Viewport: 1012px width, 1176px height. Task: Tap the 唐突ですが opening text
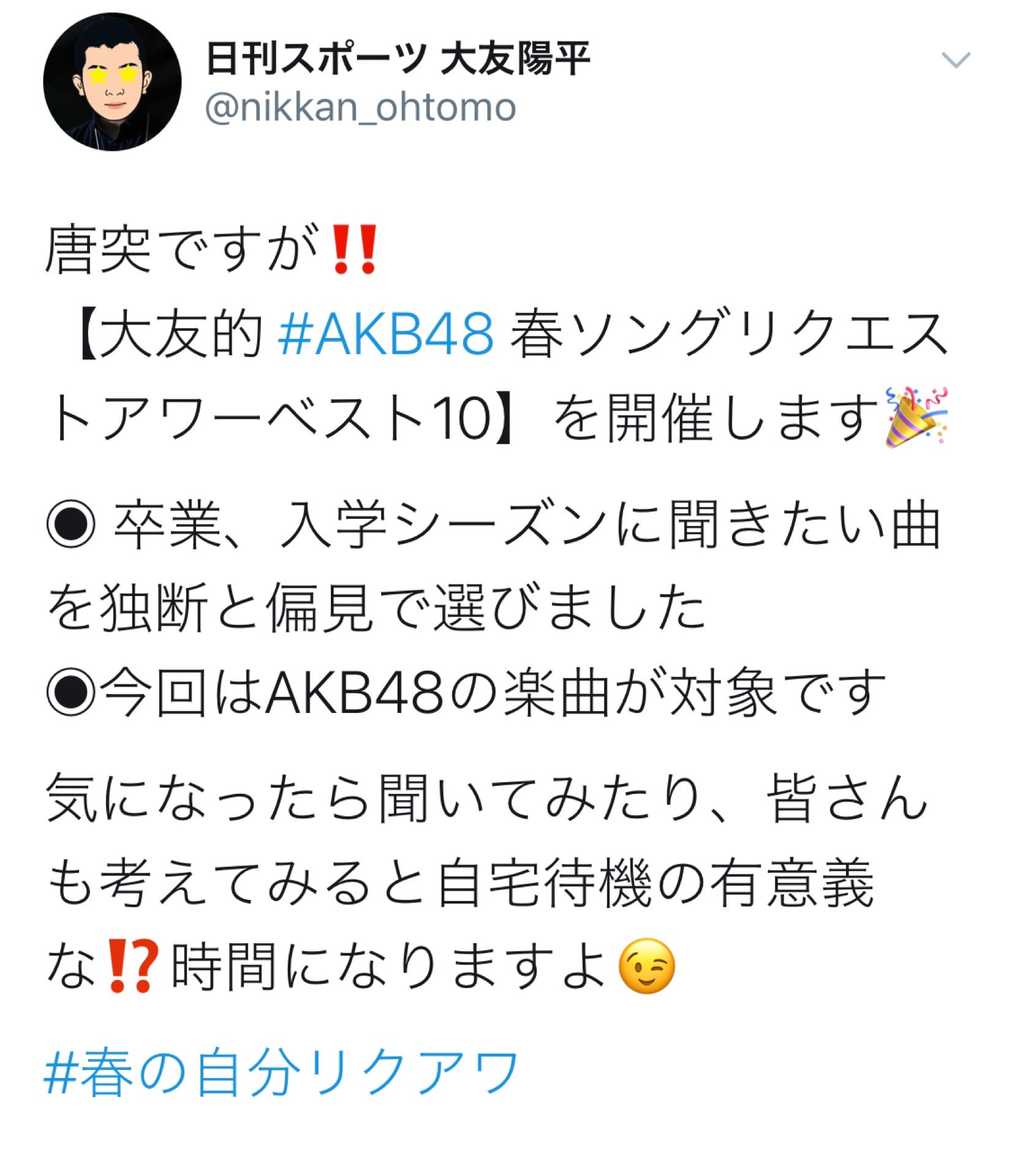coord(182,249)
